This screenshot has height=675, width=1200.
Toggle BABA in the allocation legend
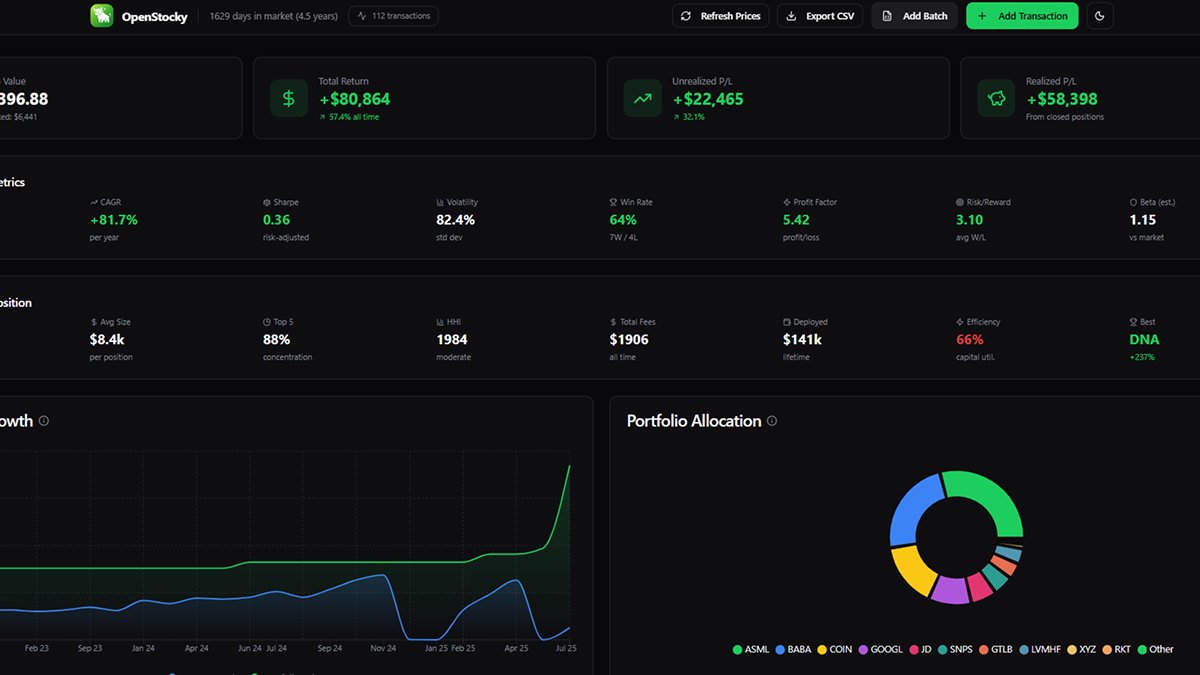pos(796,649)
